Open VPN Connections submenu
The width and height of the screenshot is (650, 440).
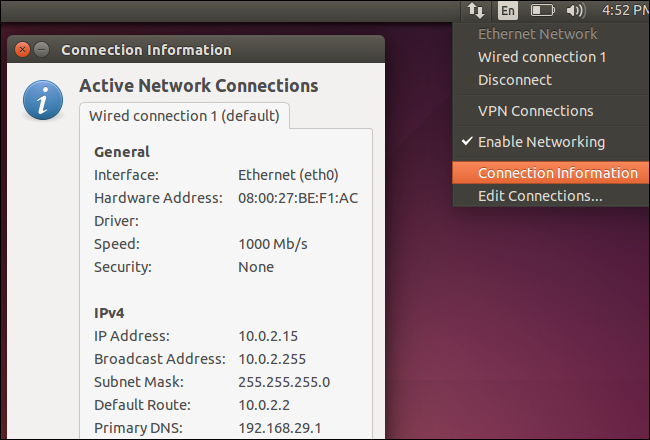tap(535, 111)
